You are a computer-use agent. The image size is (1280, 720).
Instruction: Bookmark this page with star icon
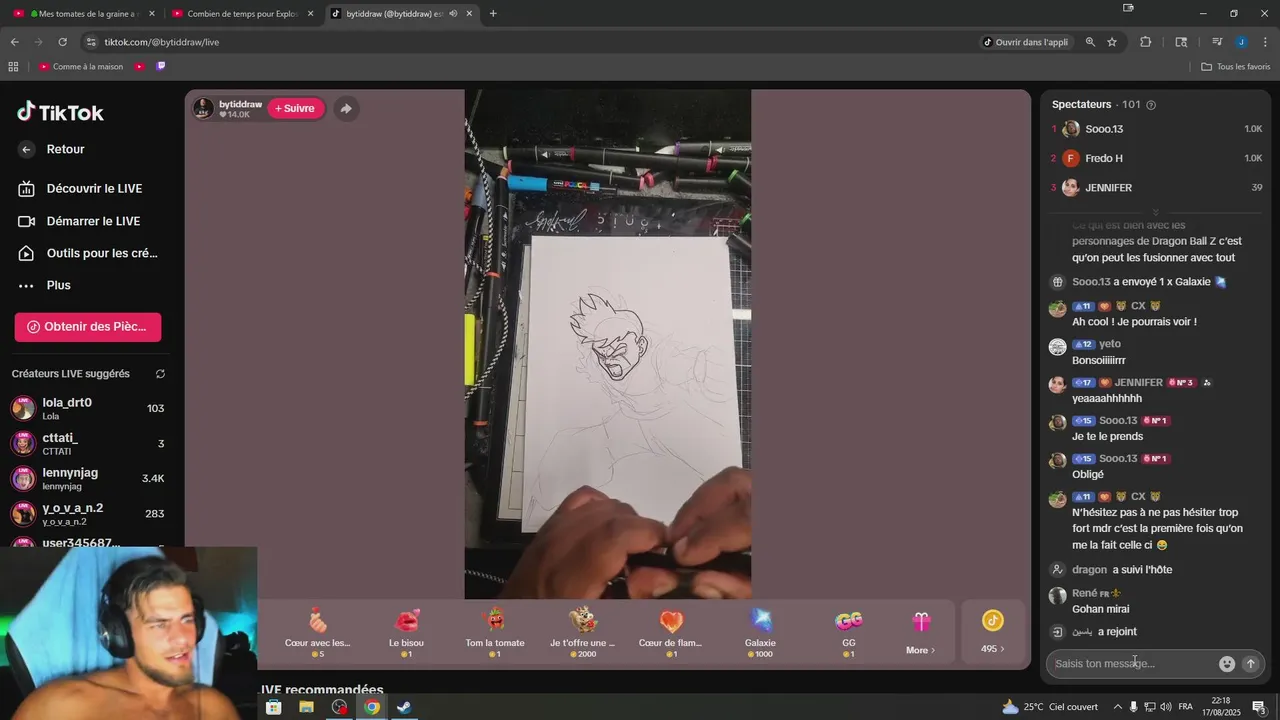tap(1112, 42)
